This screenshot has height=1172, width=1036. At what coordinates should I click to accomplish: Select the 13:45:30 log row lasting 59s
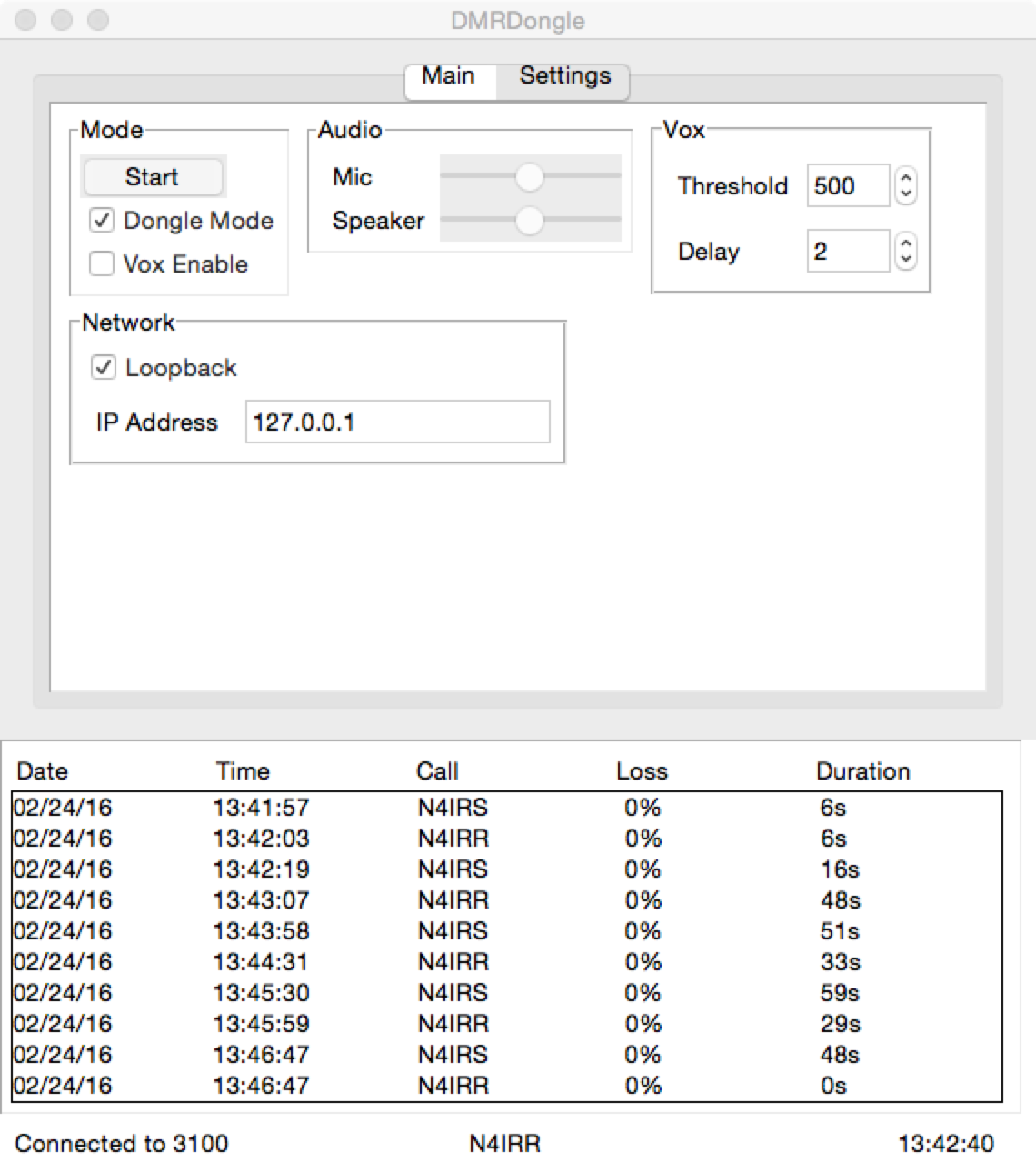pyautogui.click(x=507, y=993)
